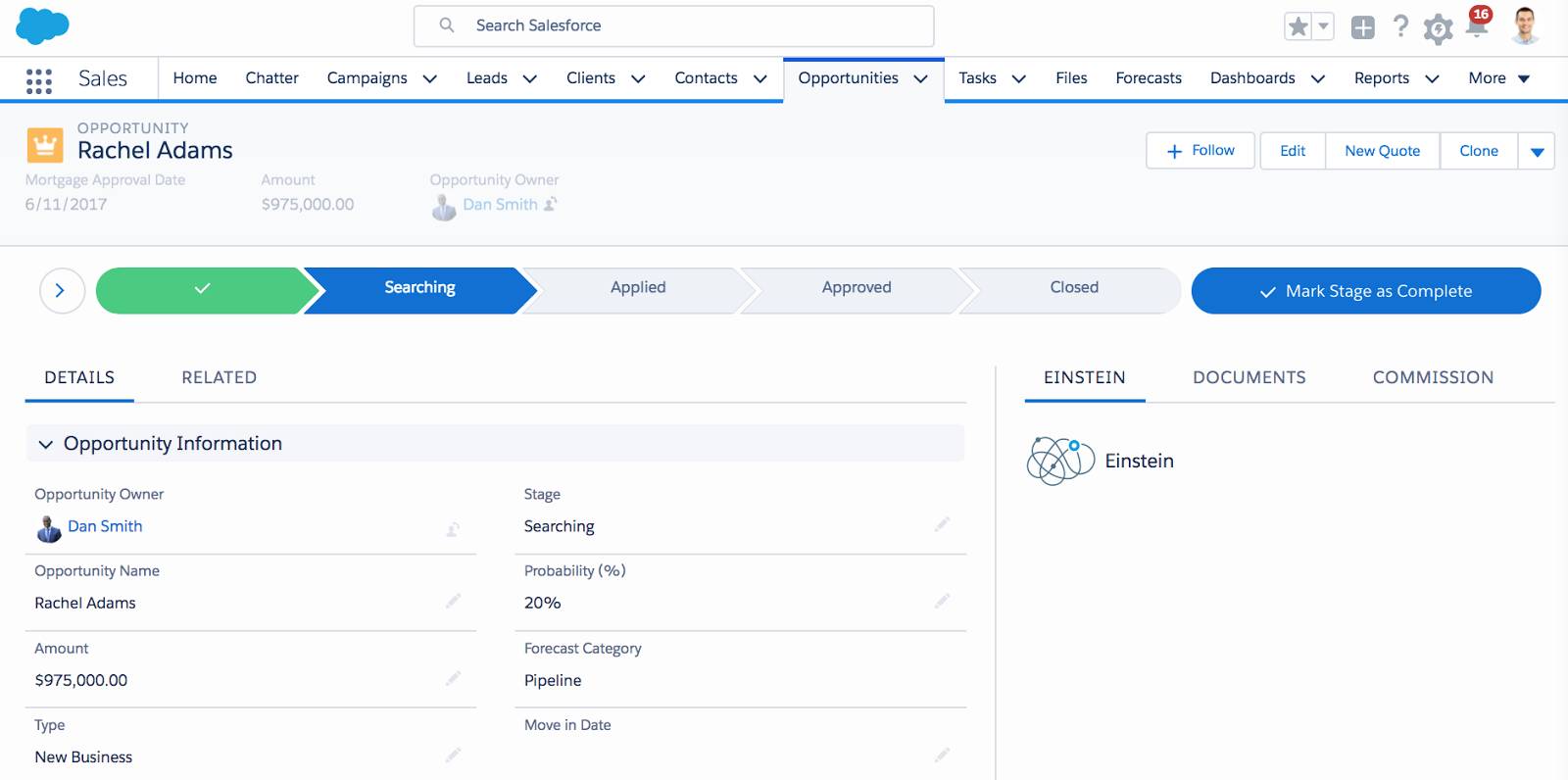Image resolution: width=1568 pixels, height=780 pixels.
Task: Click the Follow button
Action: coord(1200,151)
